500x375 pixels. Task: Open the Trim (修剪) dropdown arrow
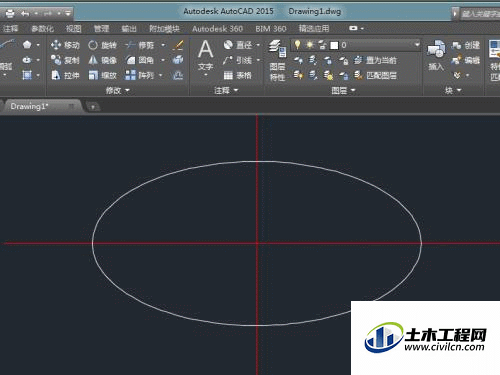coord(163,45)
